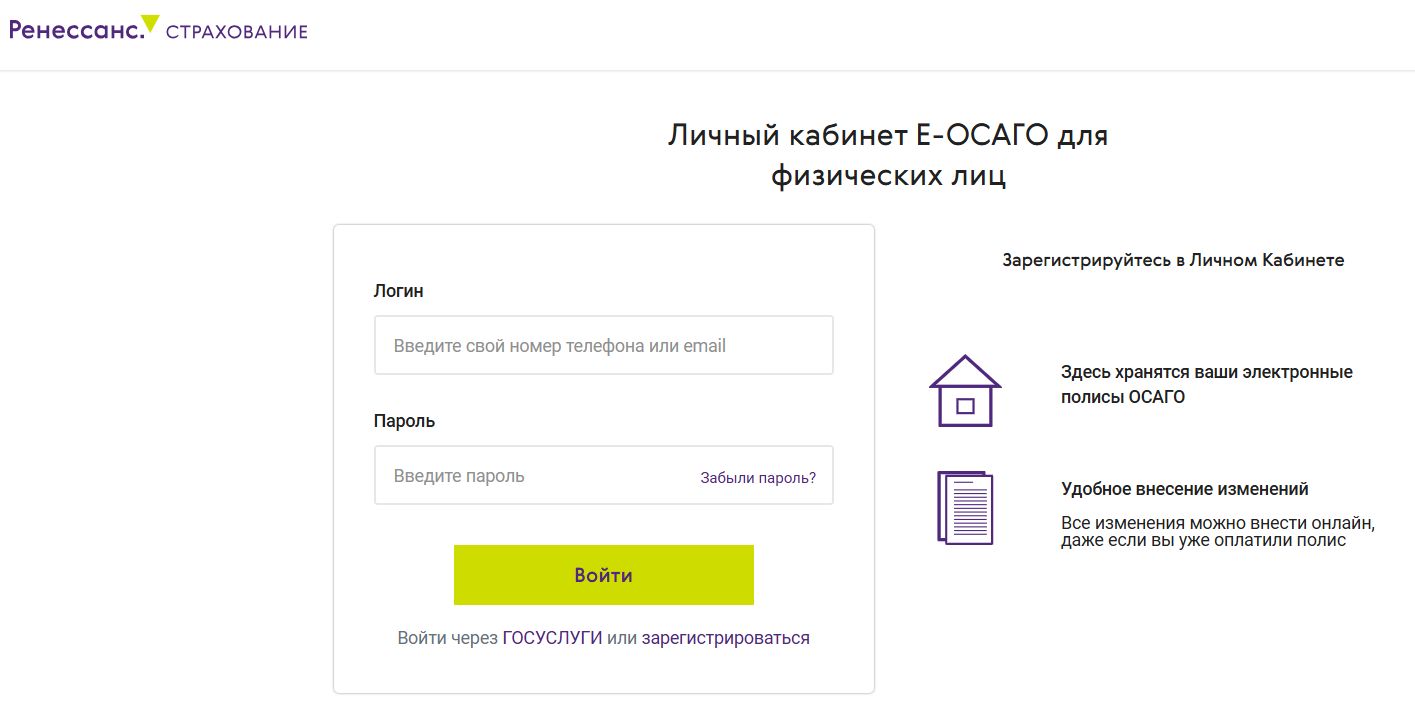1415x712 pixels.
Task: Click the Логин field label
Action: [x=399, y=291]
